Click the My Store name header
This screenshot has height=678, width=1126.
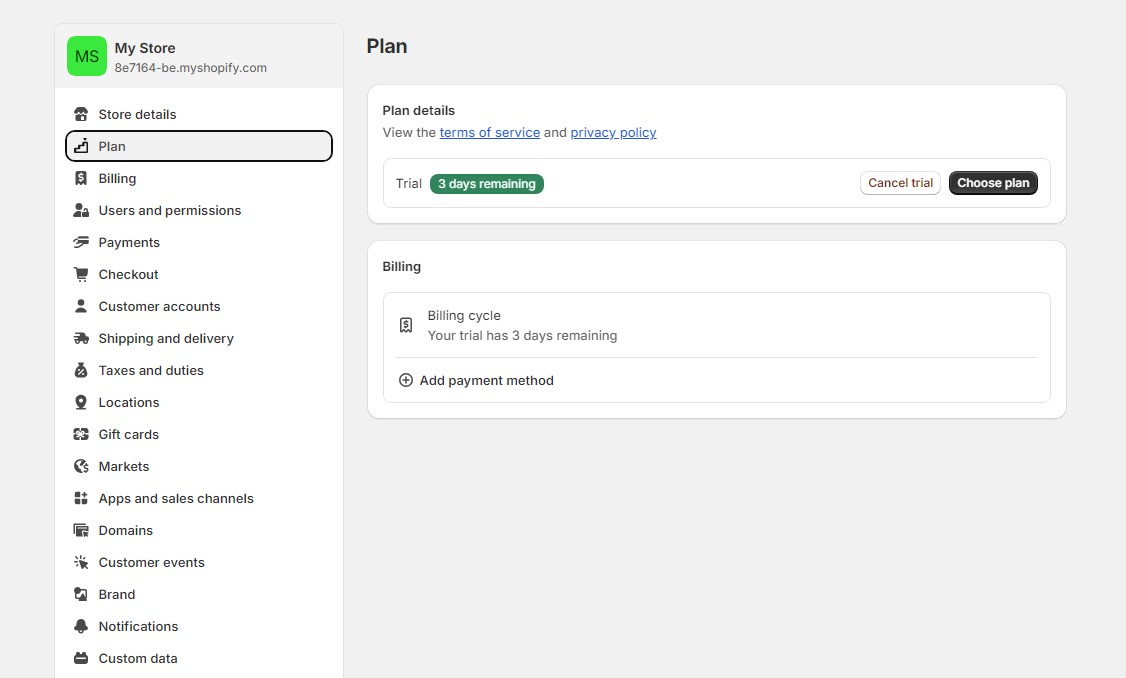click(x=145, y=48)
